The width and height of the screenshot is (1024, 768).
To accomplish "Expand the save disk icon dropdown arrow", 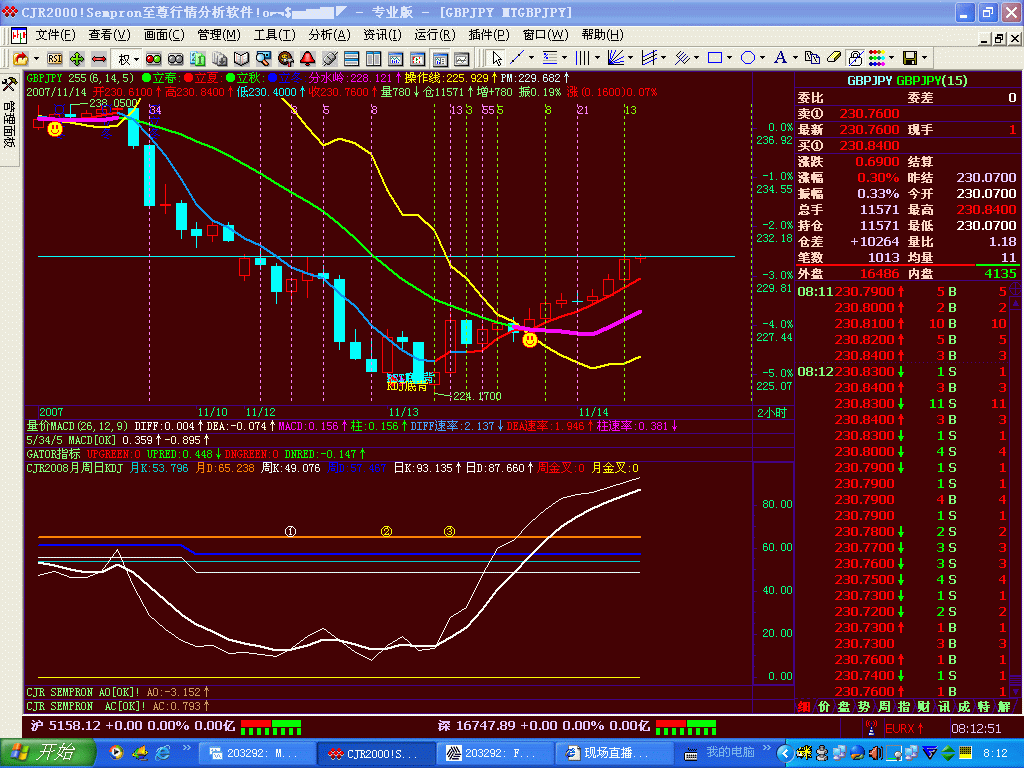I will tap(923, 58).
